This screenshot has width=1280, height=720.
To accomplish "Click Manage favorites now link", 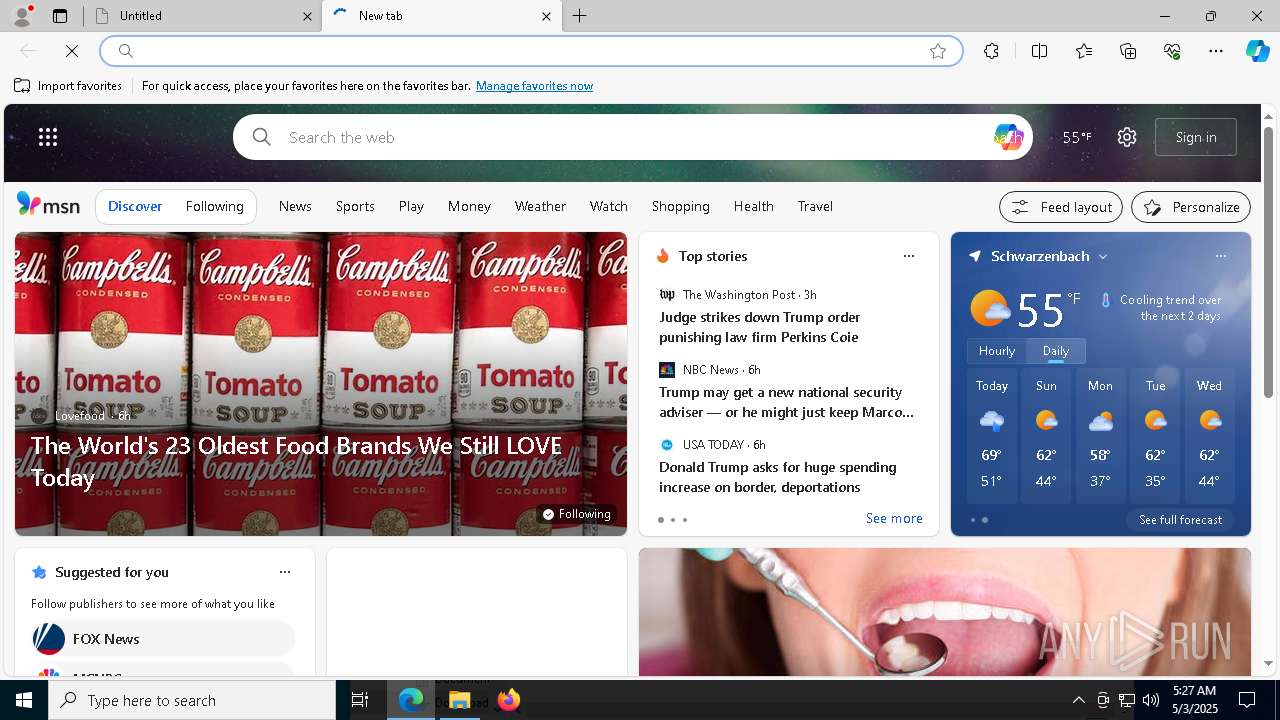I will 534,86.
